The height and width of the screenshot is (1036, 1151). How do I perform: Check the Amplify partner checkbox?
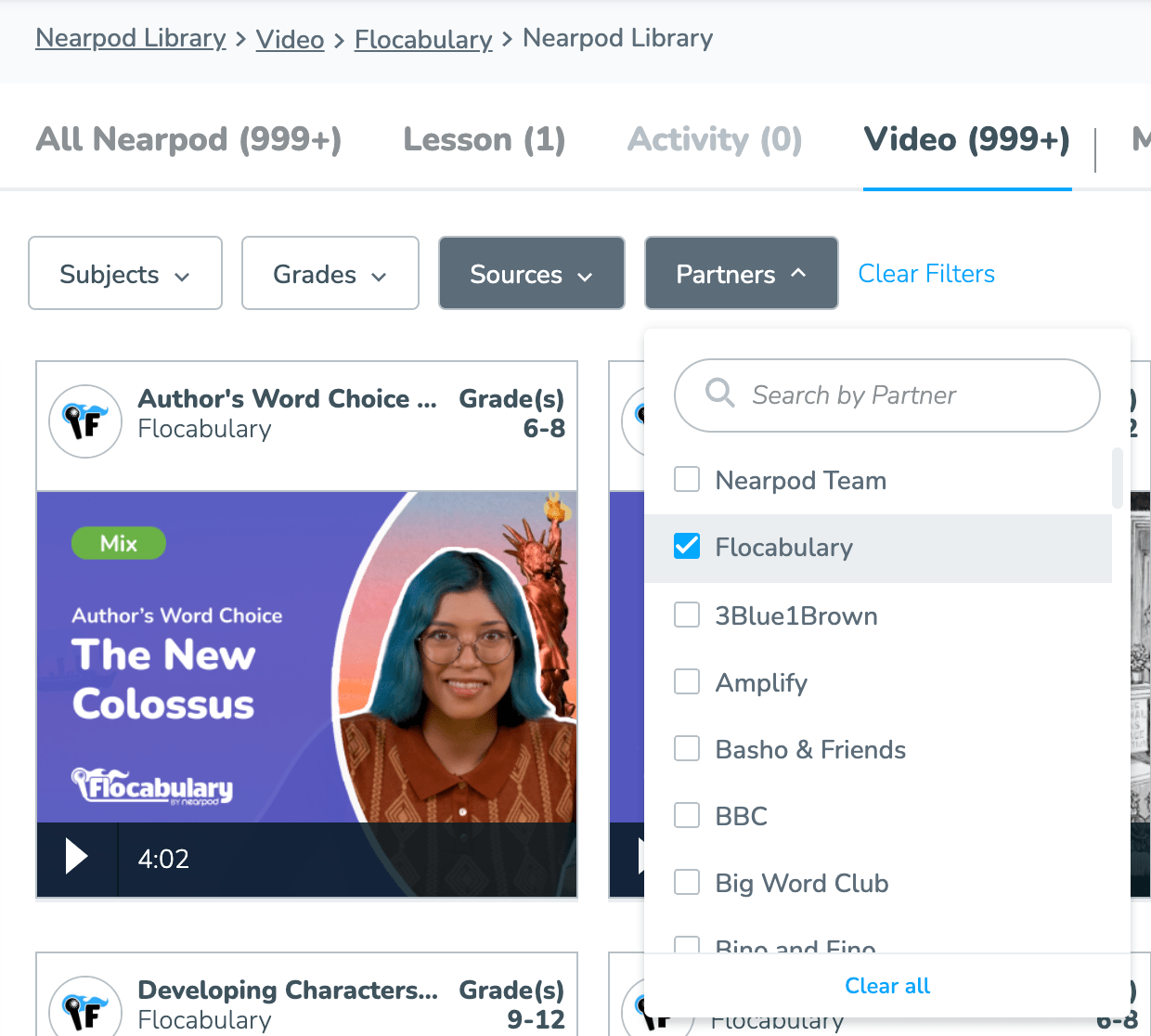687,681
